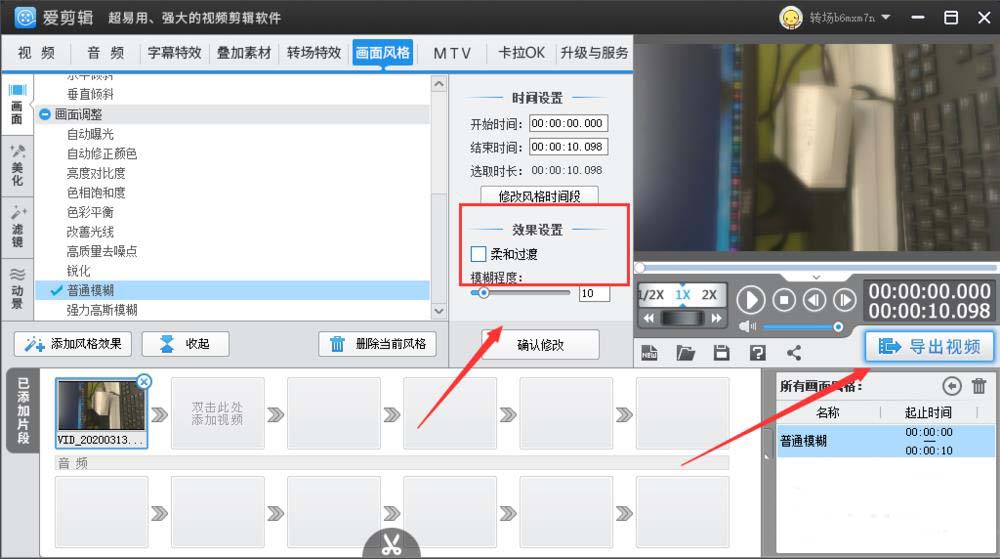Screen dimensions: 1000x559
Task: Select the 画面 sidebar category
Action: click(17, 105)
